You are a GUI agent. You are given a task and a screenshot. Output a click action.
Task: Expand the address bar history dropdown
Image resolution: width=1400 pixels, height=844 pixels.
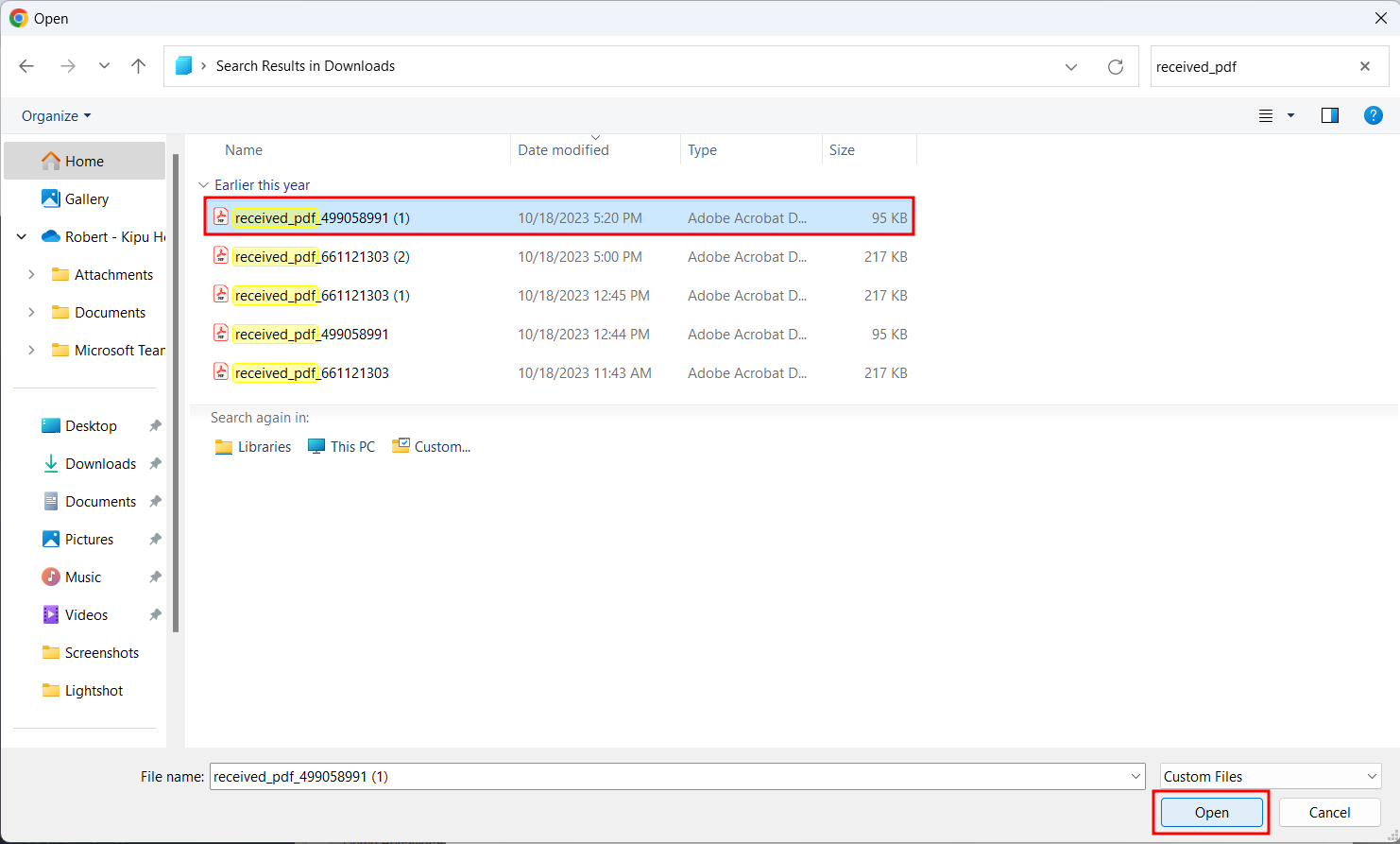point(1071,67)
